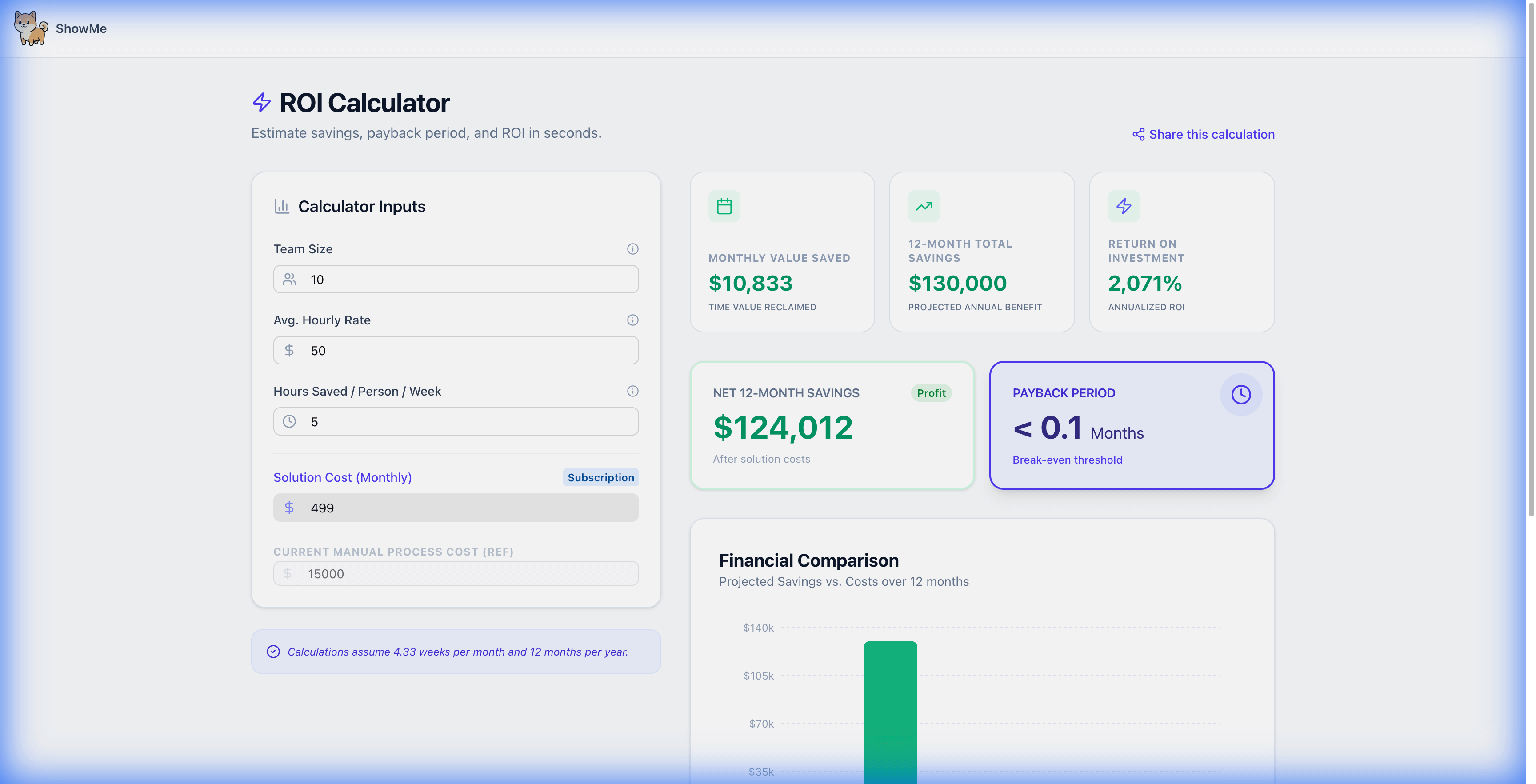Click the calculation assumptions note below inputs
1536x784 pixels.
coord(456,651)
